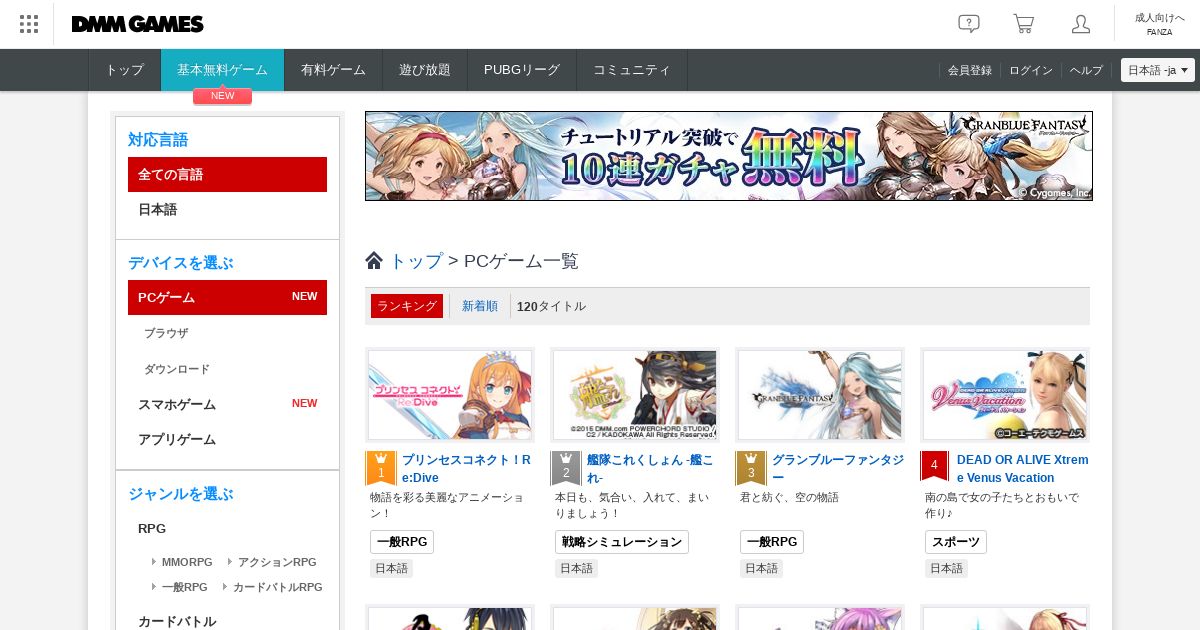The height and width of the screenshot is (630, 1200).
Task: Choose 一般RPG sidebar sub-item
Action: pos(184,587)
